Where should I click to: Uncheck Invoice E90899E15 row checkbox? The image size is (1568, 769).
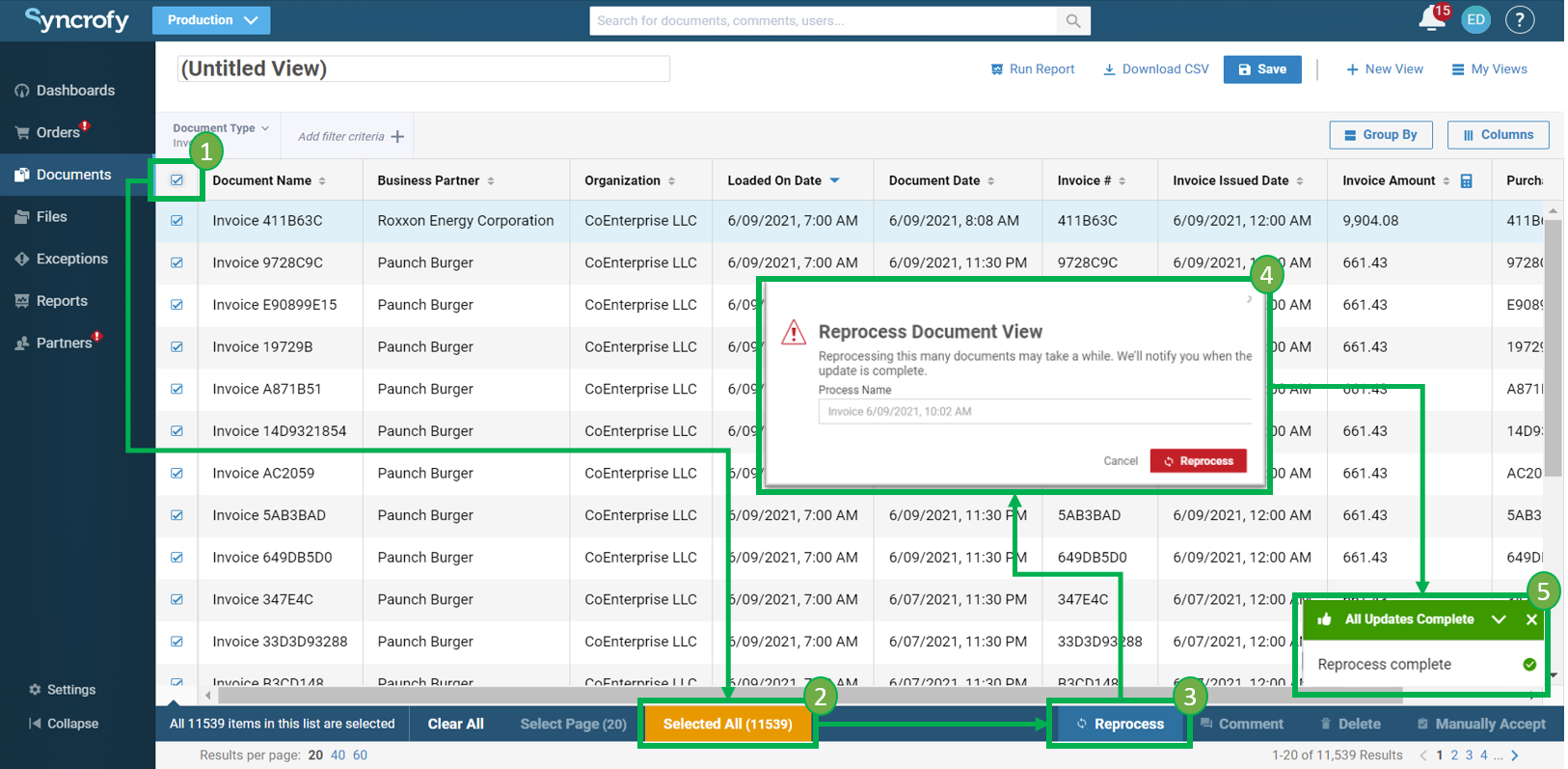[x=176, y=305]
